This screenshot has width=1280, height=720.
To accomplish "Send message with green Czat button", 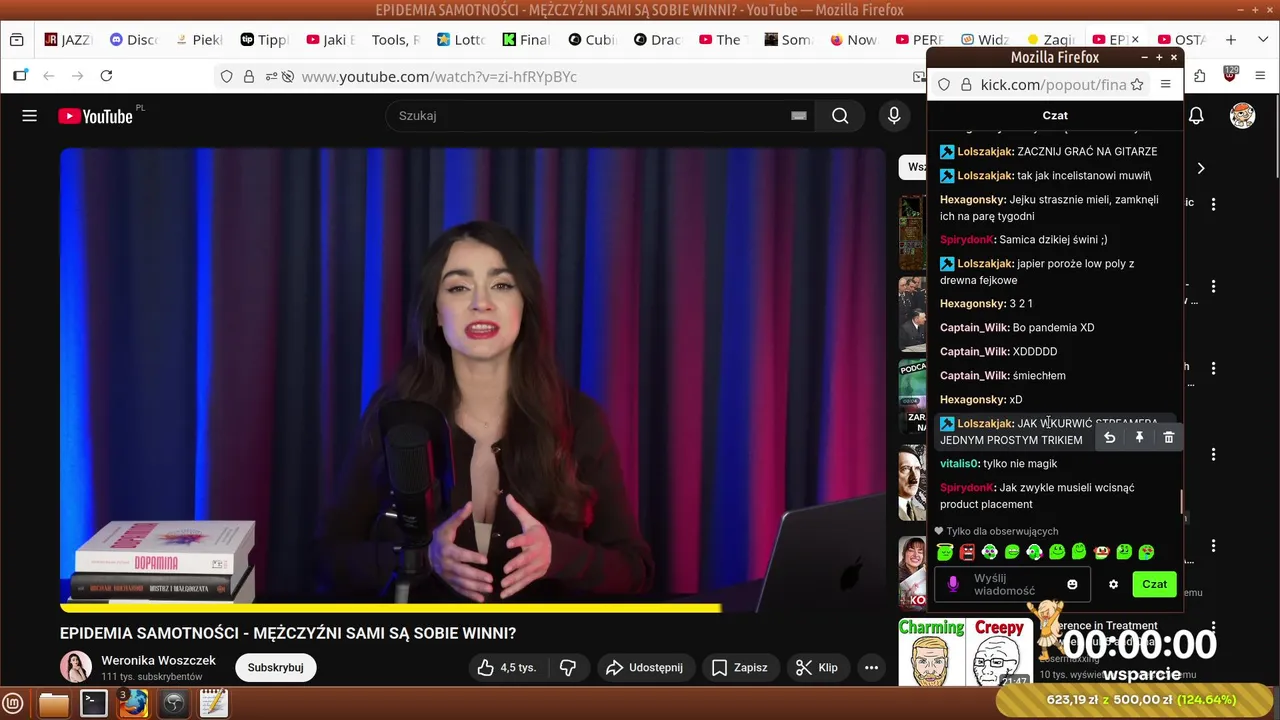I will coord(1154,584).
